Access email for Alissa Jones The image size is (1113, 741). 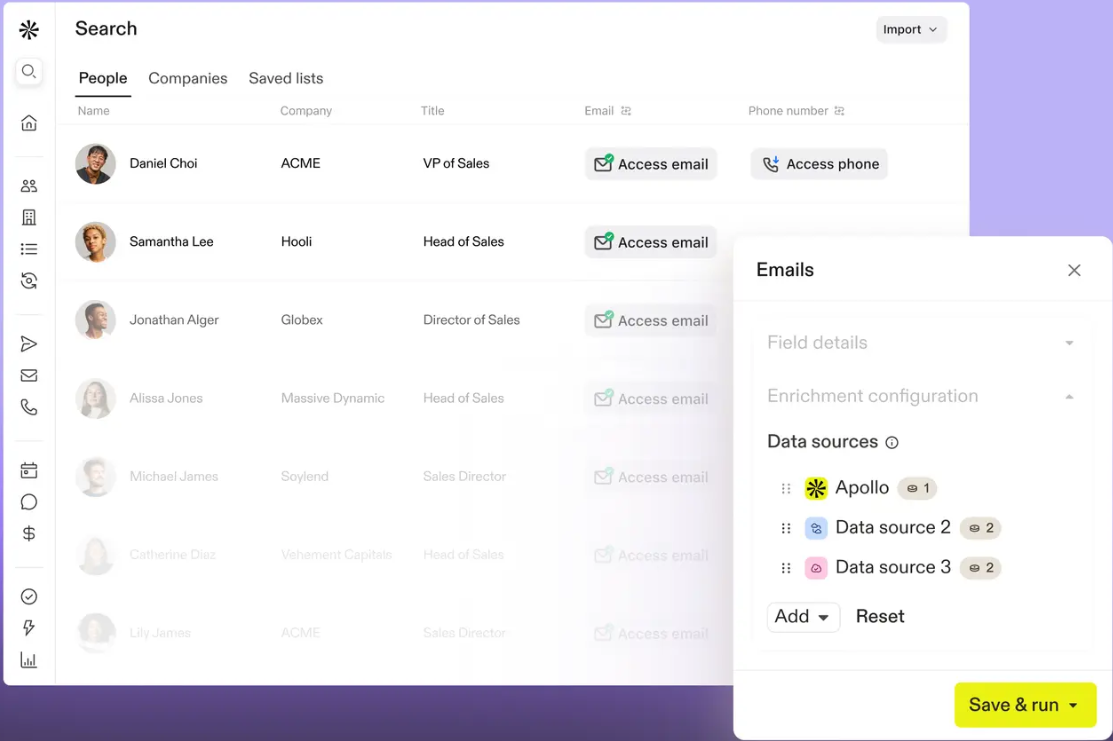(x=651, y=398)
